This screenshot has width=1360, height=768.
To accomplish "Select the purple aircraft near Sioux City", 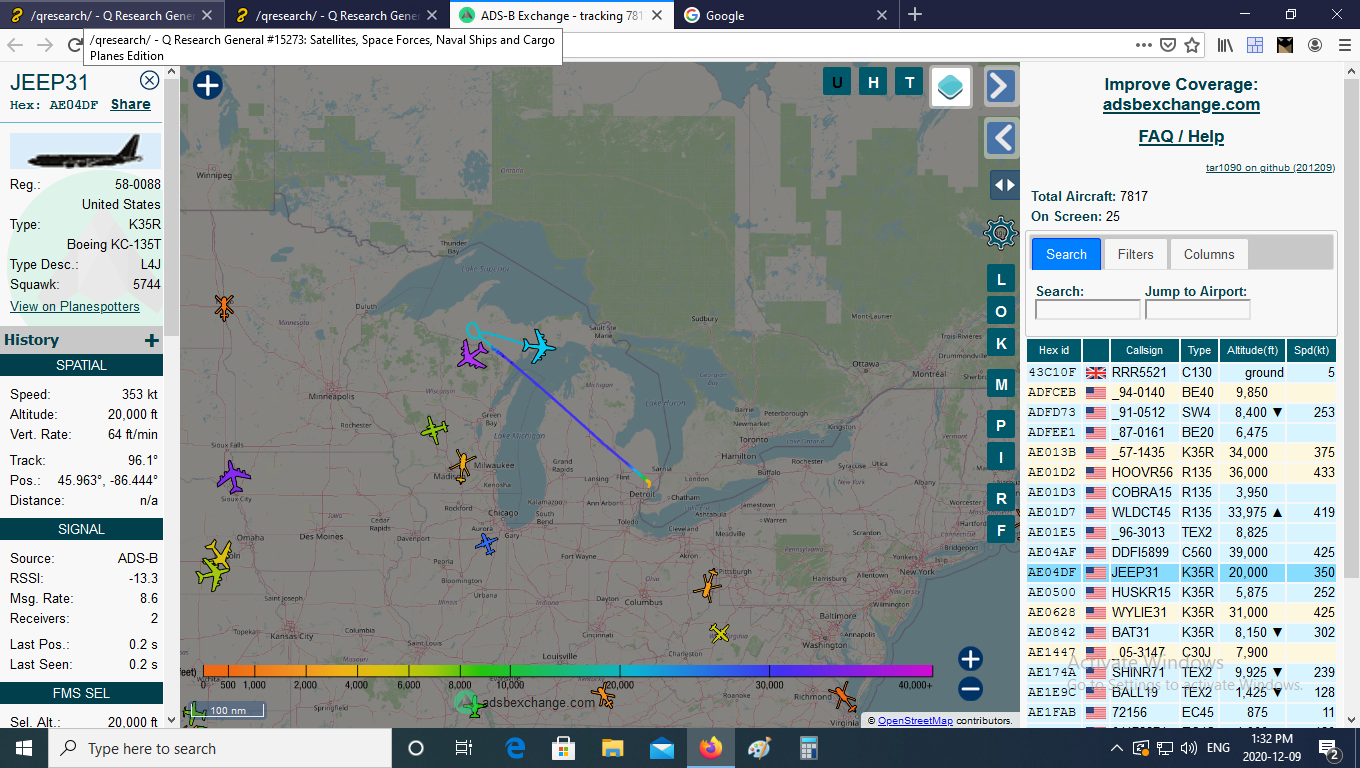I will pos(233,477).
